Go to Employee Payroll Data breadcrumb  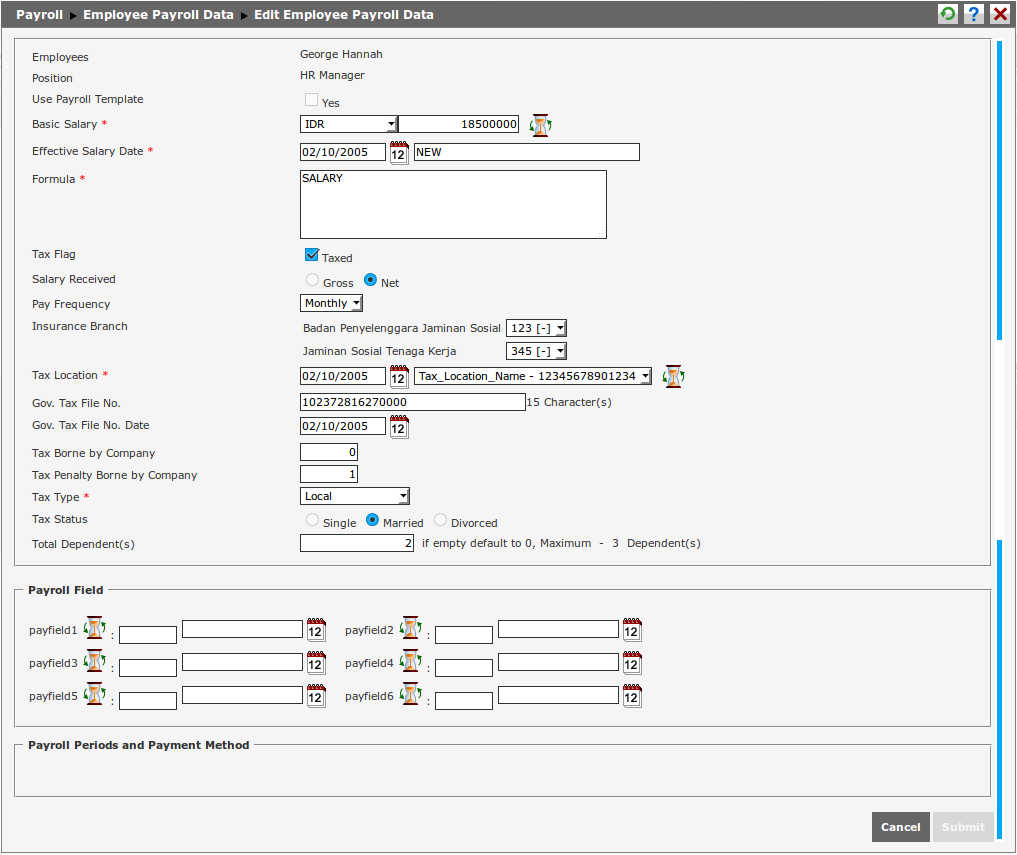point(158,14)
